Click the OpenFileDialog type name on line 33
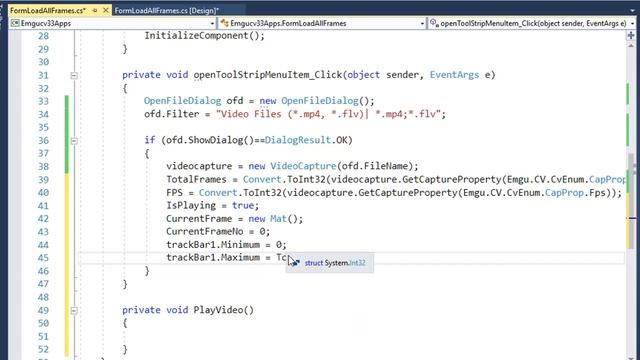The image size is (640, 360). click(182, 101)
